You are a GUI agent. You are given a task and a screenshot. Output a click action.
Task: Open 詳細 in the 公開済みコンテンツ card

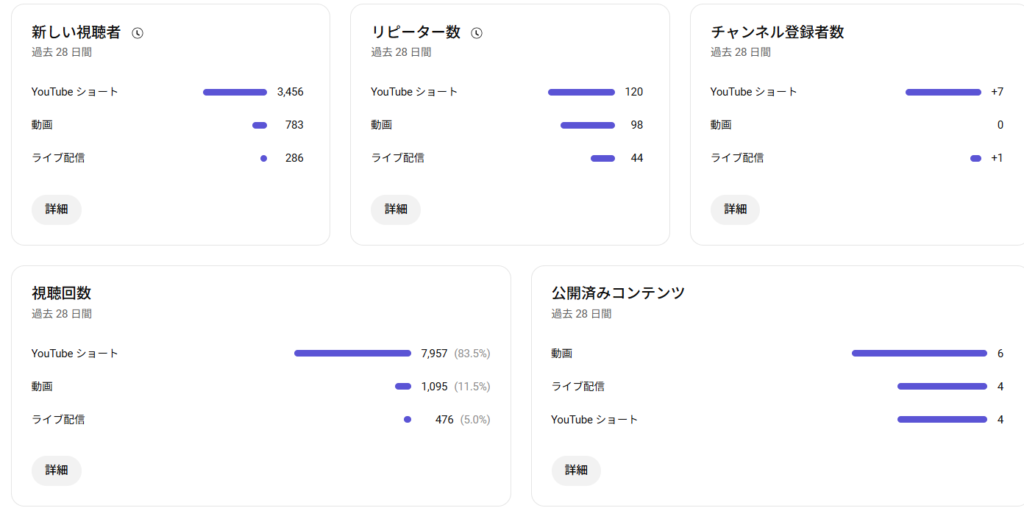coord(576,470)
